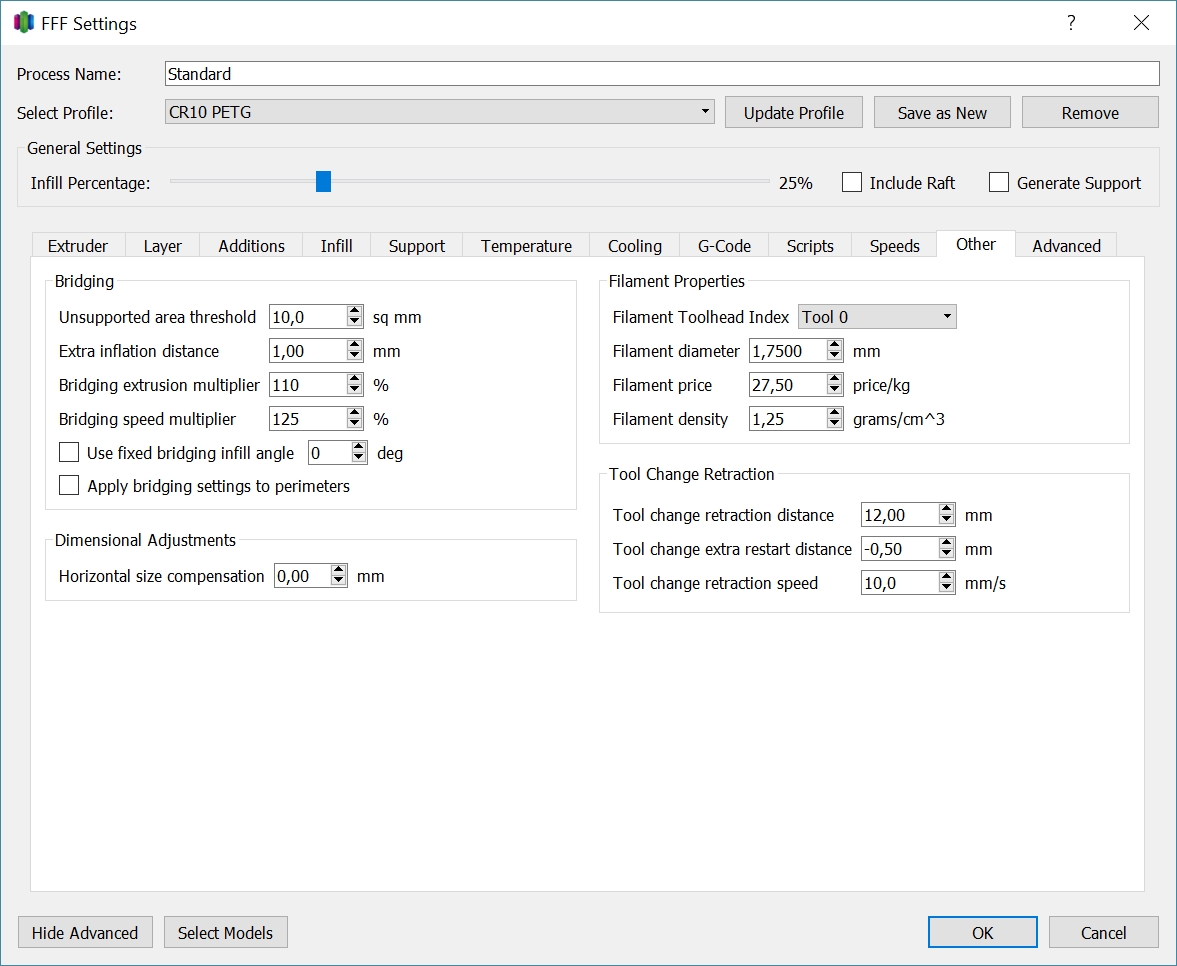1177x966 pixels.
Task: Click the Update Profile button
Action: tap(793, 113)
